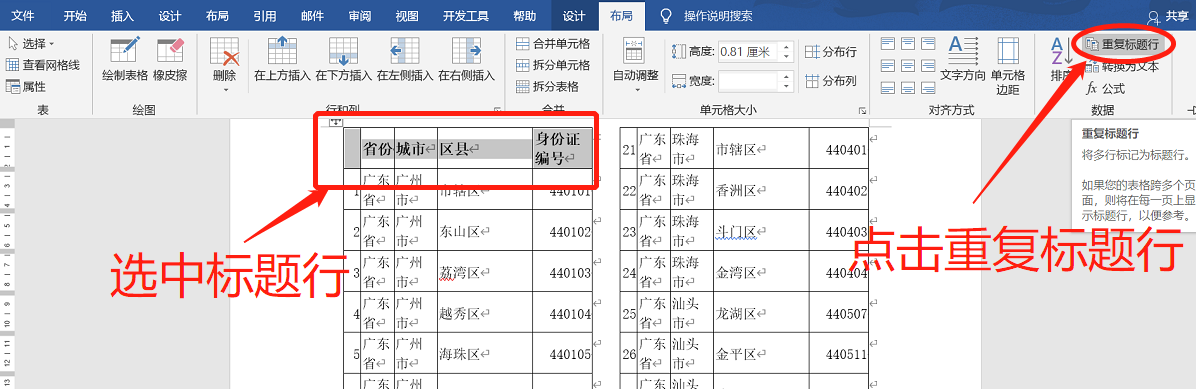Switch to the 引用 tab

pos(265,16)
